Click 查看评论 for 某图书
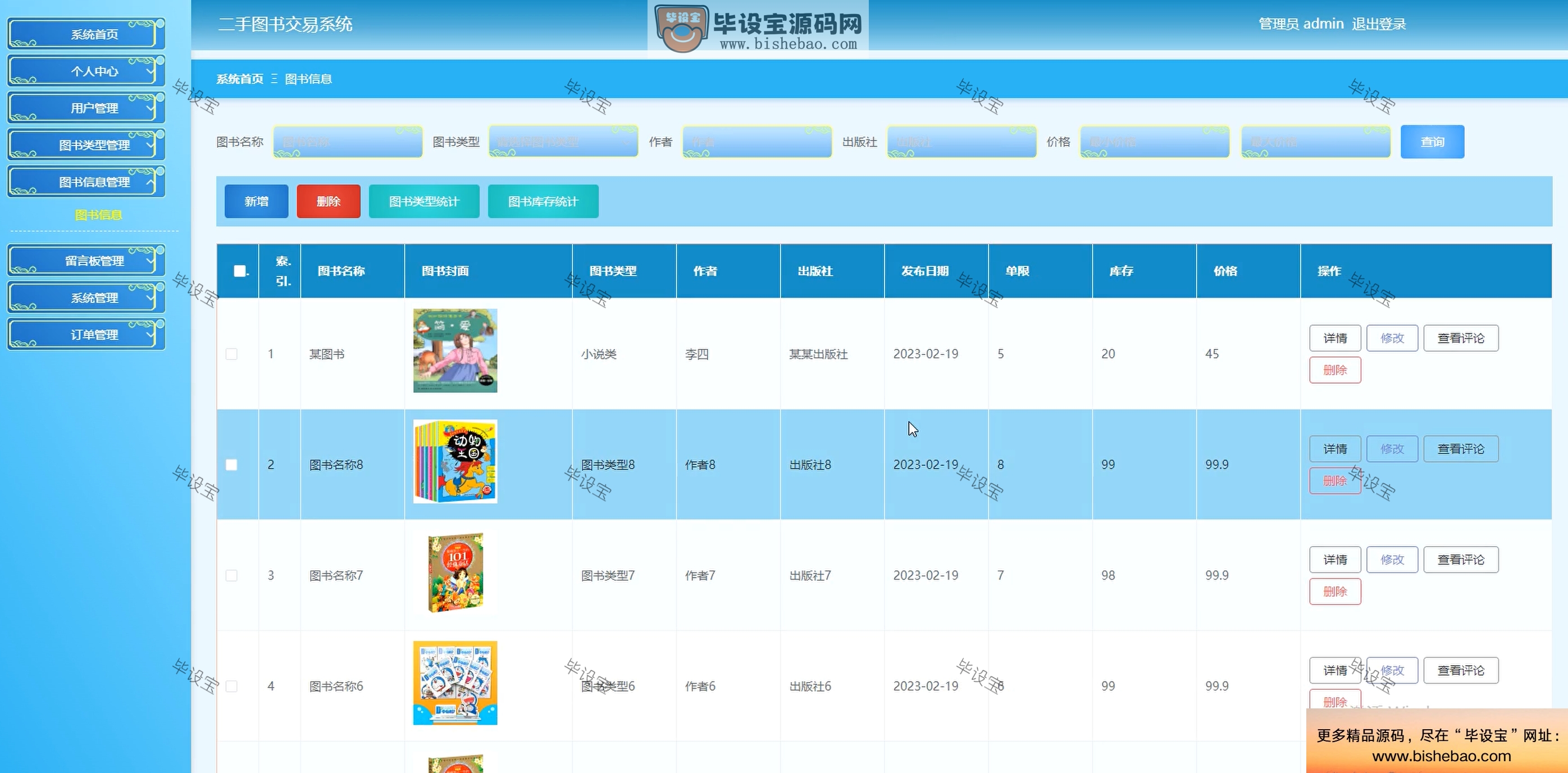 1461,338
